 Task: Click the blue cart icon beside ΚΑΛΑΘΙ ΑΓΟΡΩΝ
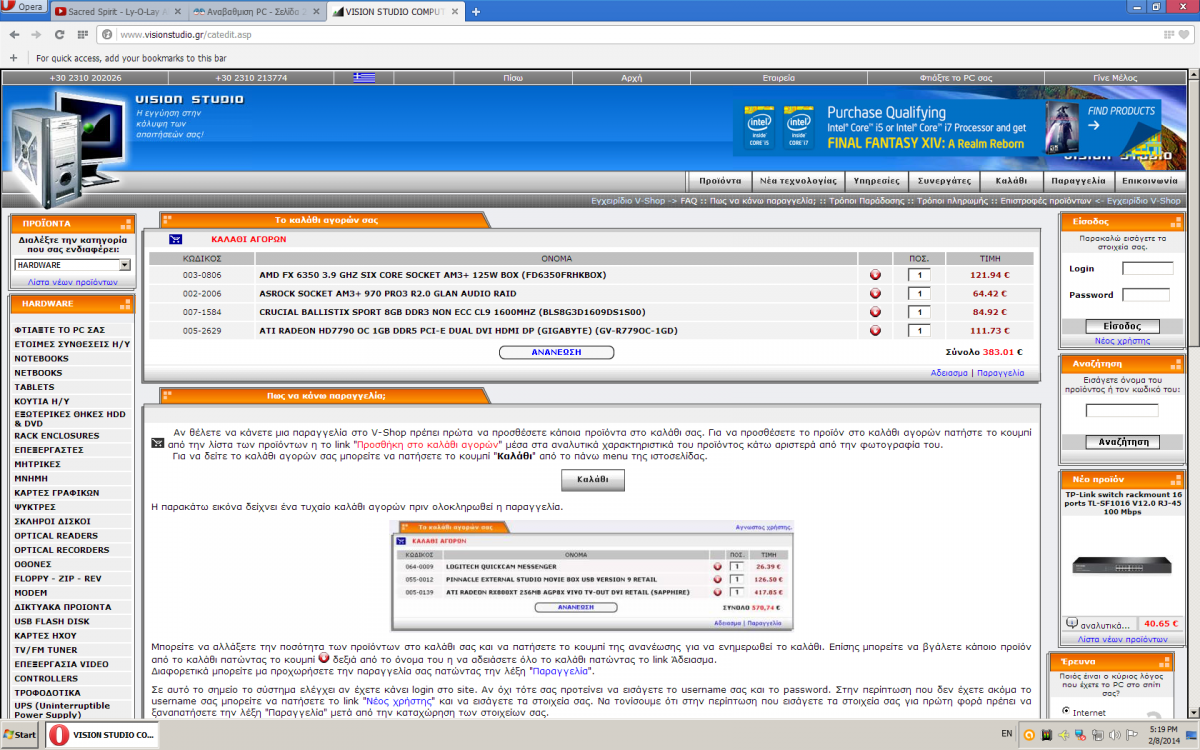coord(176,239)
